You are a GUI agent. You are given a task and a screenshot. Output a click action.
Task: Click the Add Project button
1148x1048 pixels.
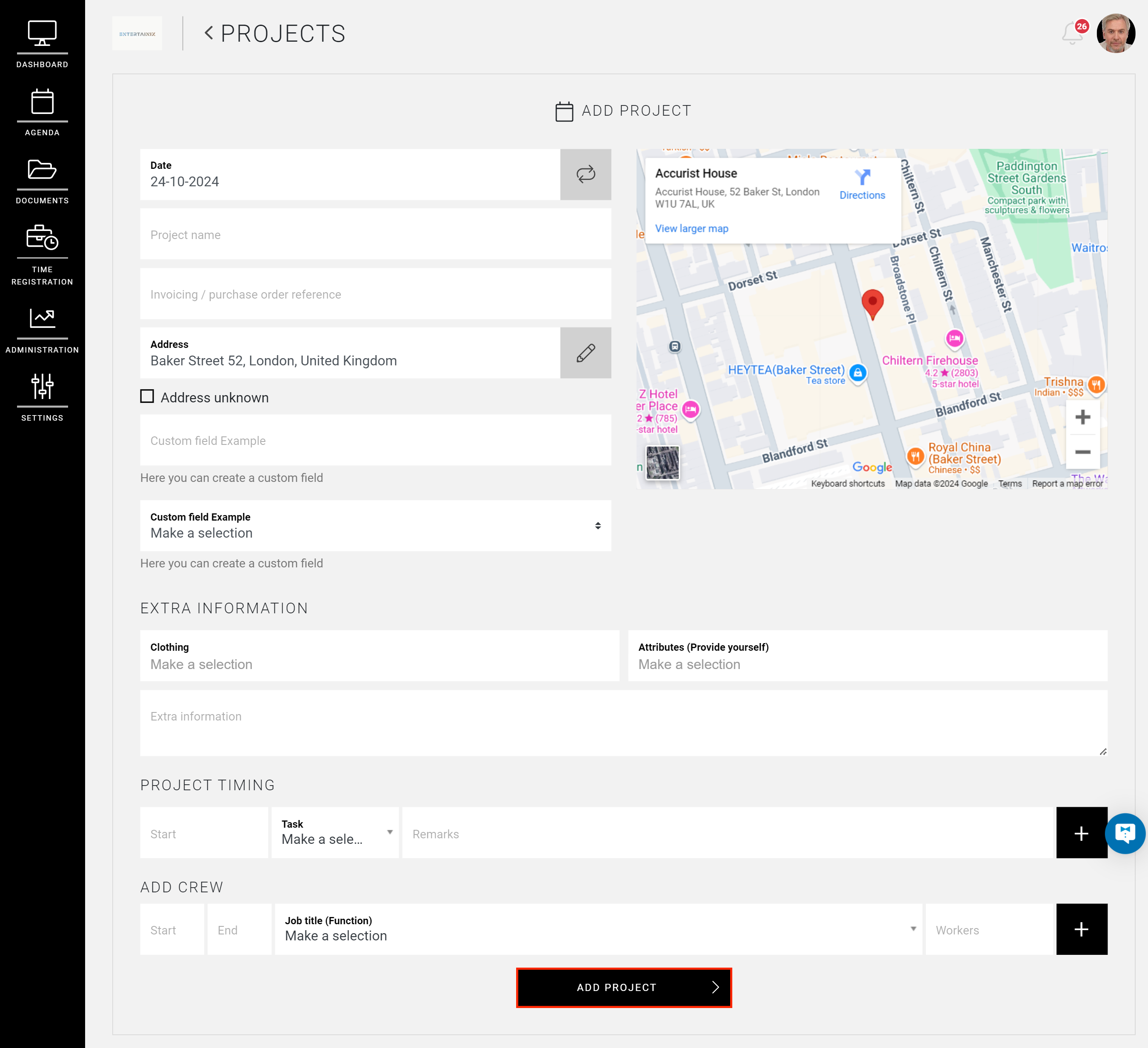[623, 988]
